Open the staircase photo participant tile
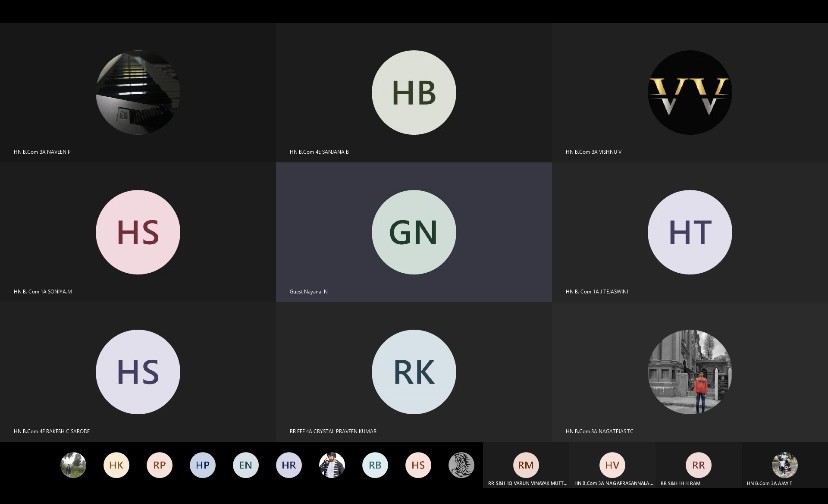 pos(138,92)
